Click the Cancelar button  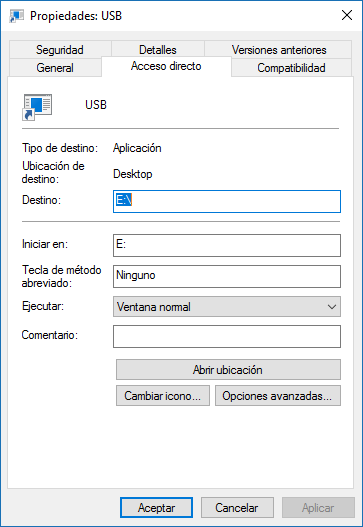[x=237, y=508]
